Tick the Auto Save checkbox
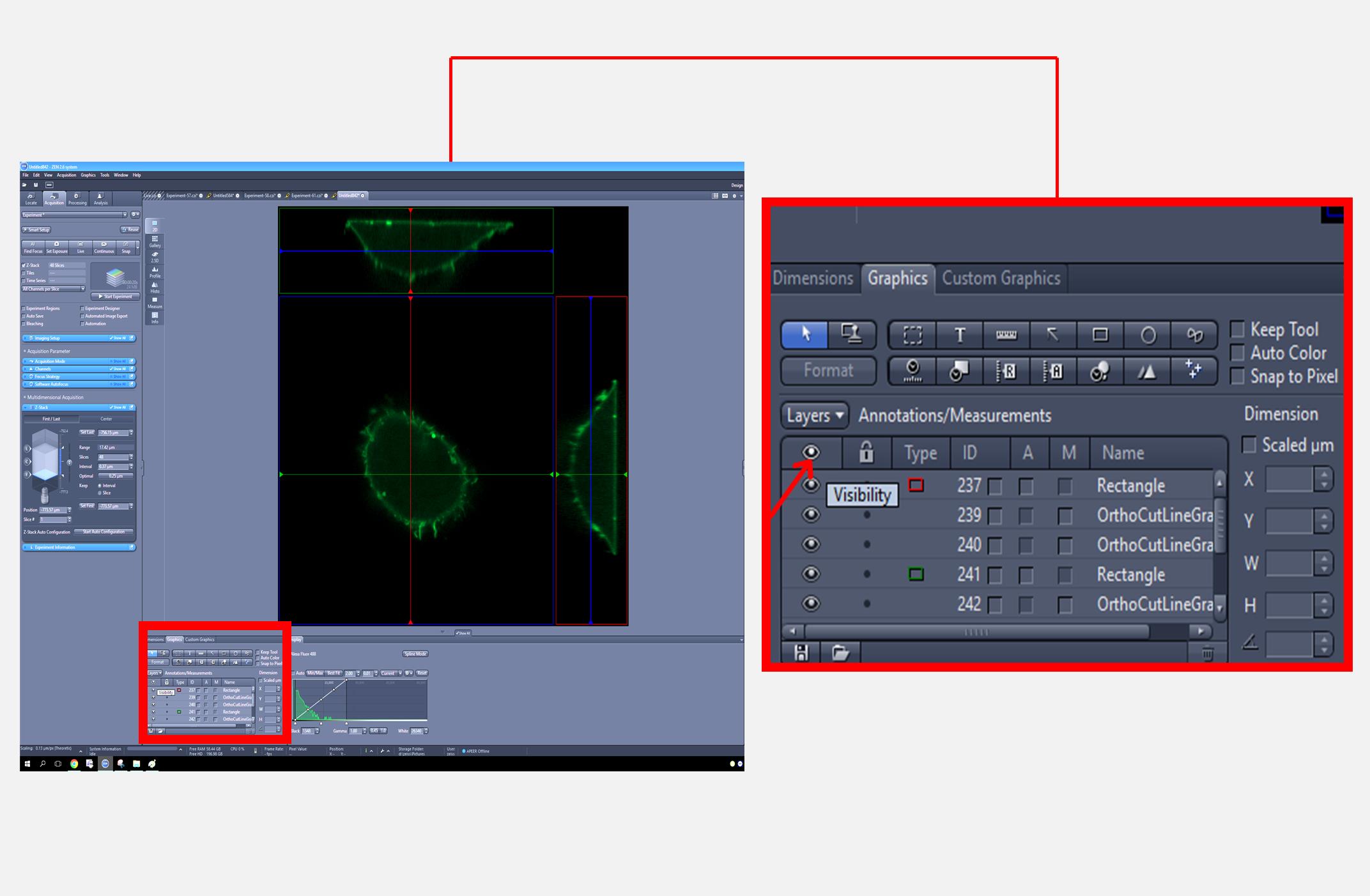Image resolution: width=1370 pixels, height=896 pixels. pos(24,316)
